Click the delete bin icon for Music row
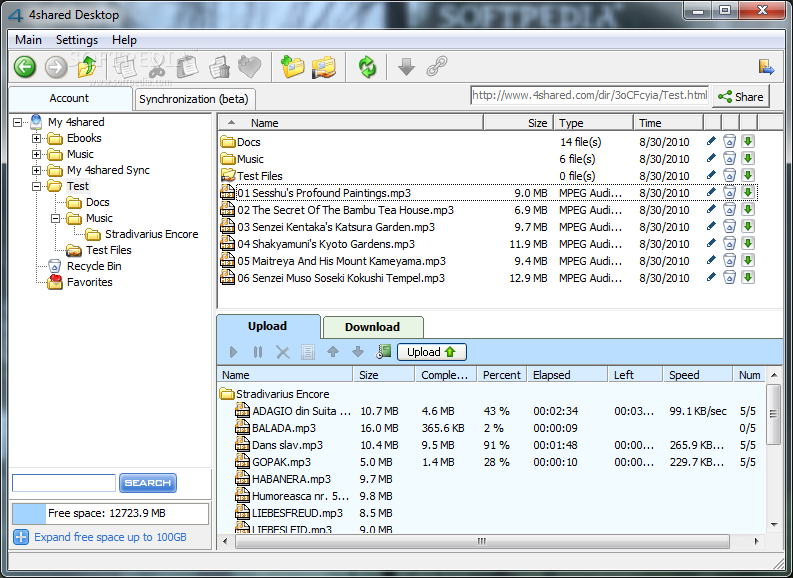Screen dimensions: 793x578 (729, 159)
